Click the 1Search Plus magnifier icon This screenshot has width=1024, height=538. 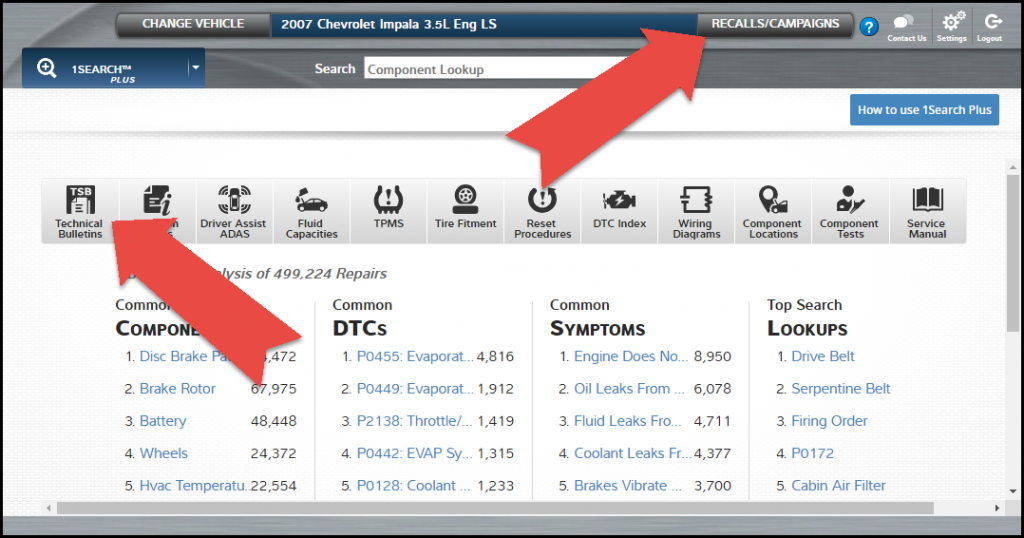(46, 68)
